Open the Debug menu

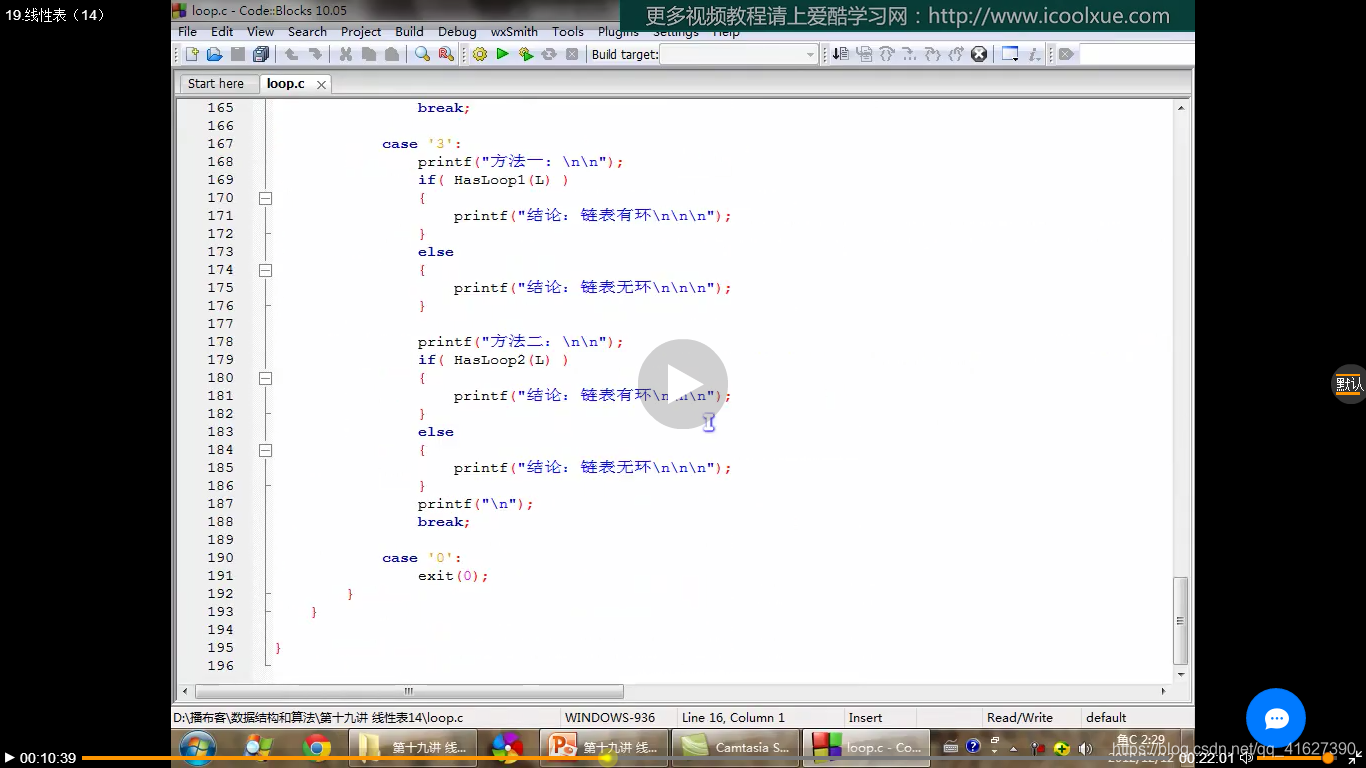coord(457,32)
